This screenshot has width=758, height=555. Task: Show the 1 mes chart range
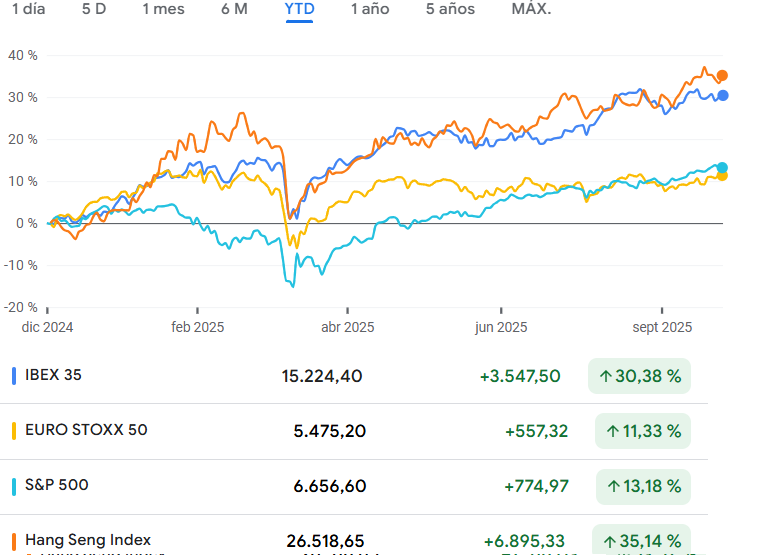click(163, 9)
